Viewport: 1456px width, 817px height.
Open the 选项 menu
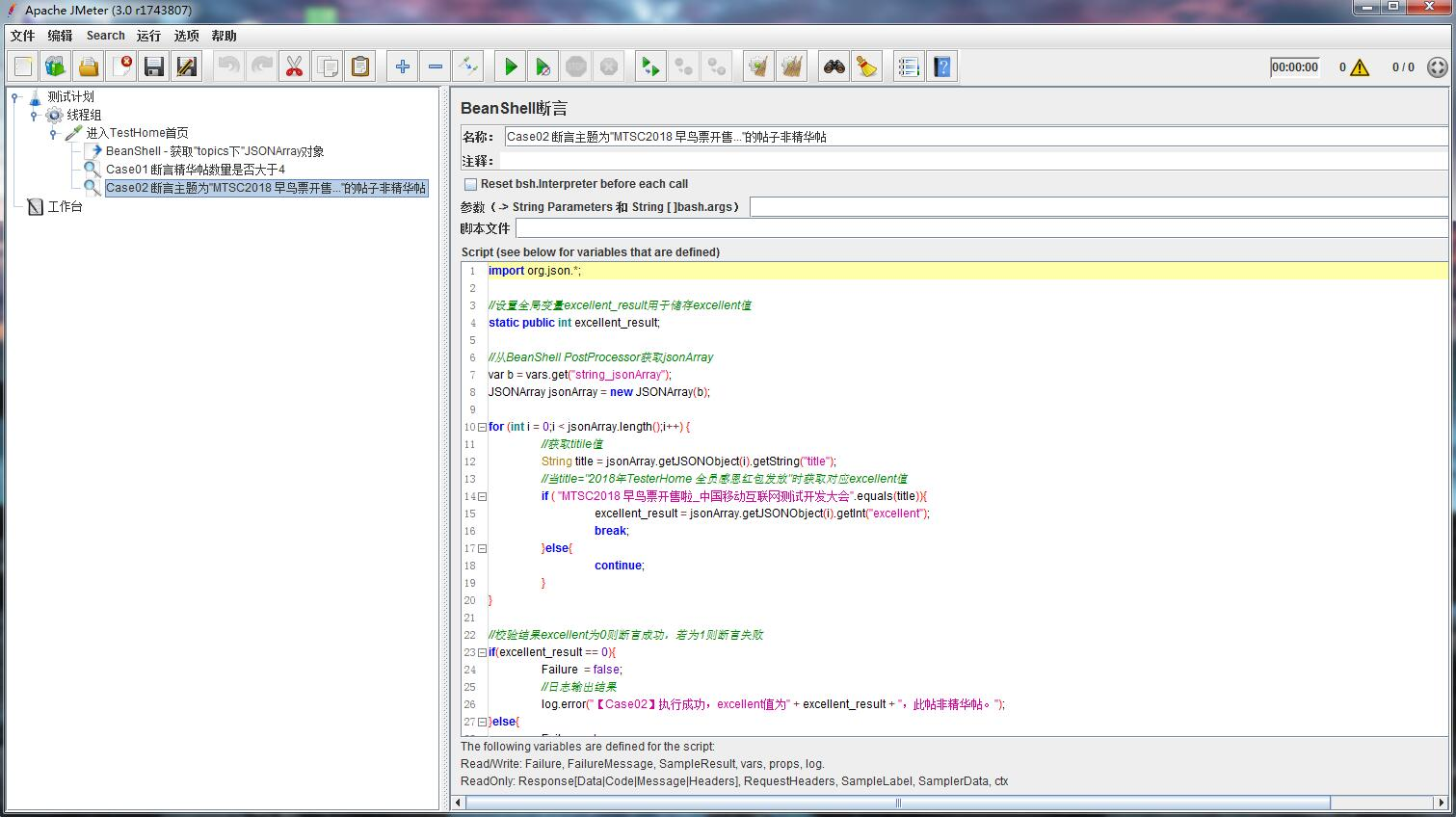pos(186,36)
